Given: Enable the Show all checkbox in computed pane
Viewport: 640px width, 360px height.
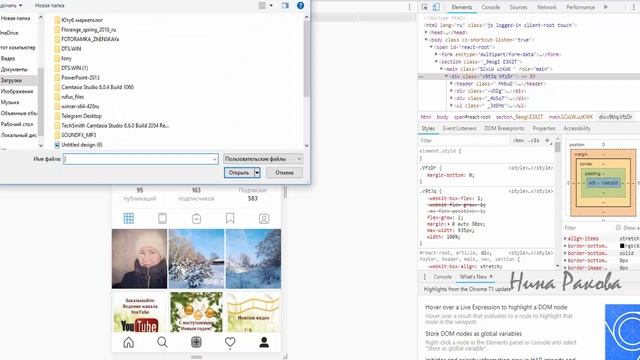Looking at the screenshot, I should (618, 227).
